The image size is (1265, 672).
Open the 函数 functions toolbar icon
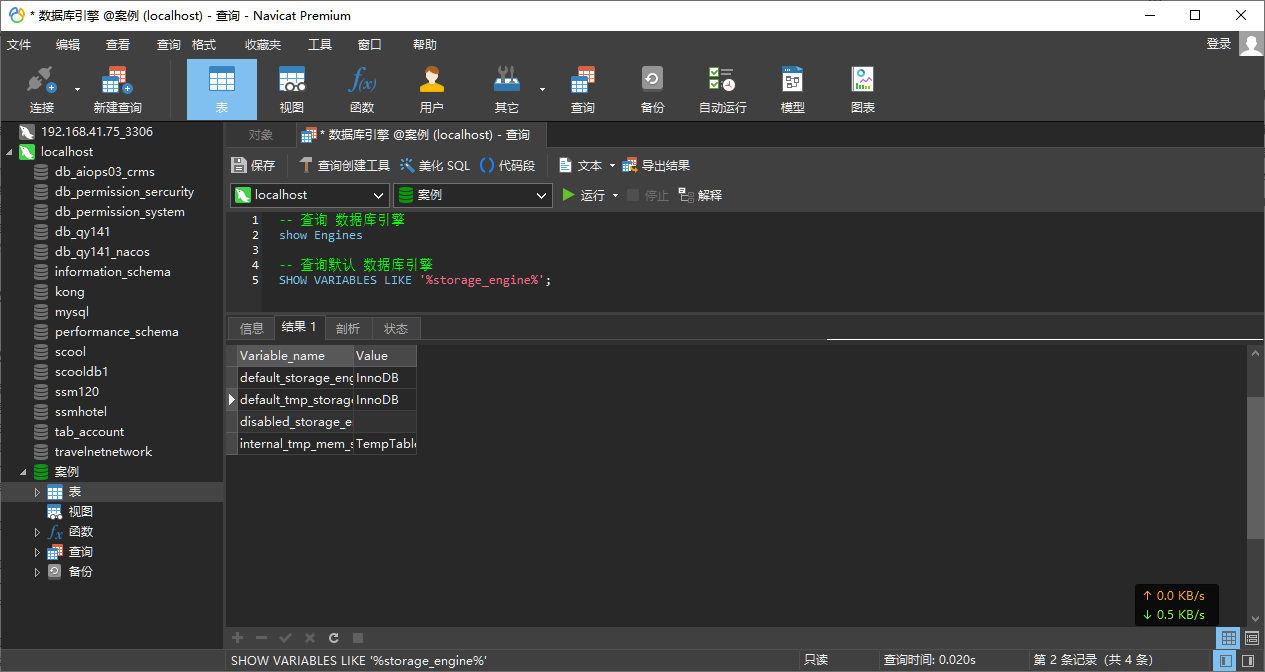click(x=362, y=89)
